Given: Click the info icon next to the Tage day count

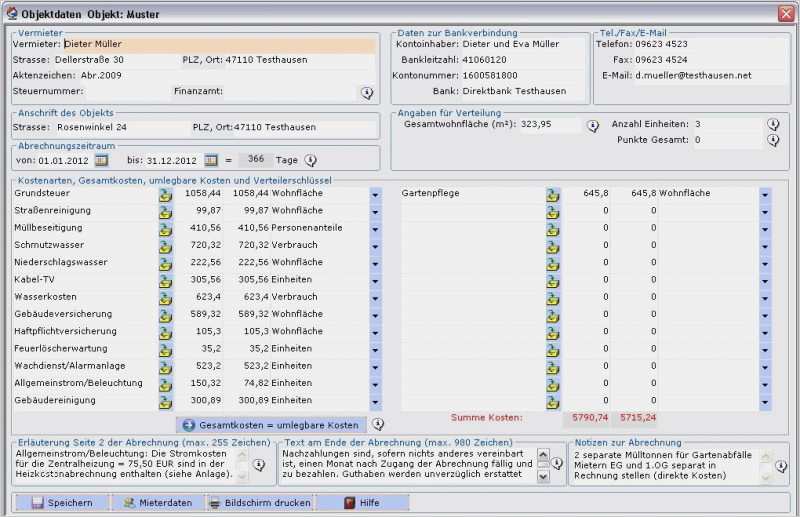Looking at the screenshot, I should point(311,160).
